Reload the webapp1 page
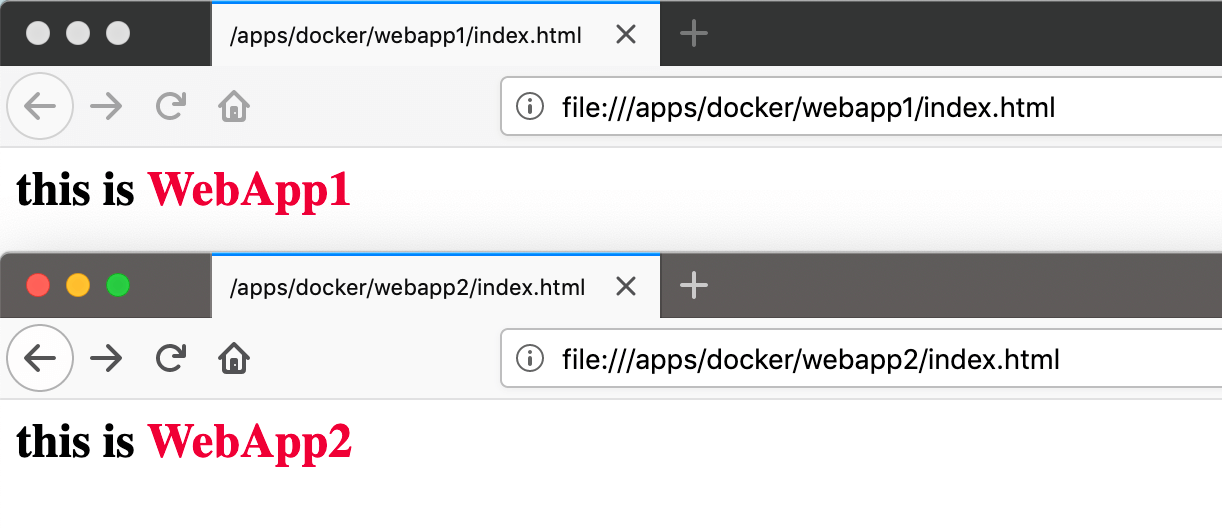 pyautogui.click(x=171, y=105)
